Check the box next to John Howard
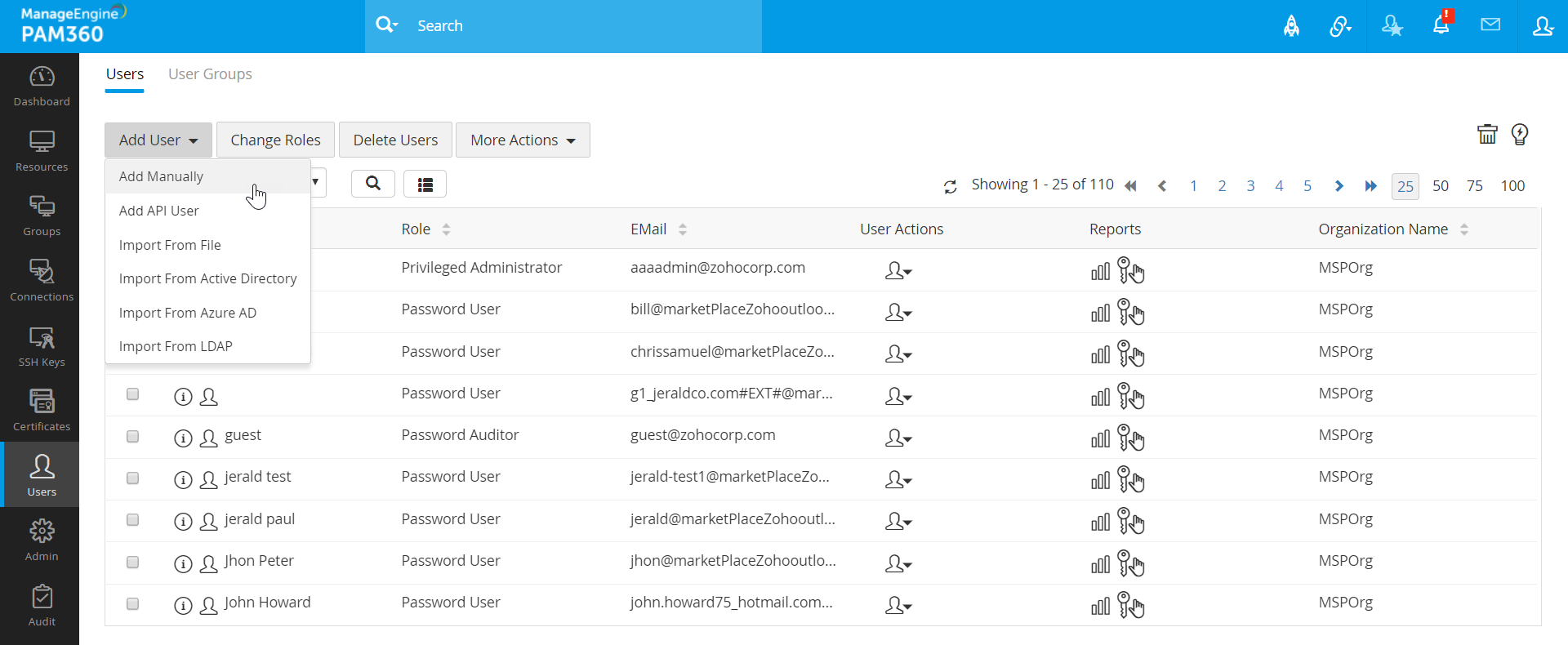This screenshot has width=1568, height=645. point(133,604)
